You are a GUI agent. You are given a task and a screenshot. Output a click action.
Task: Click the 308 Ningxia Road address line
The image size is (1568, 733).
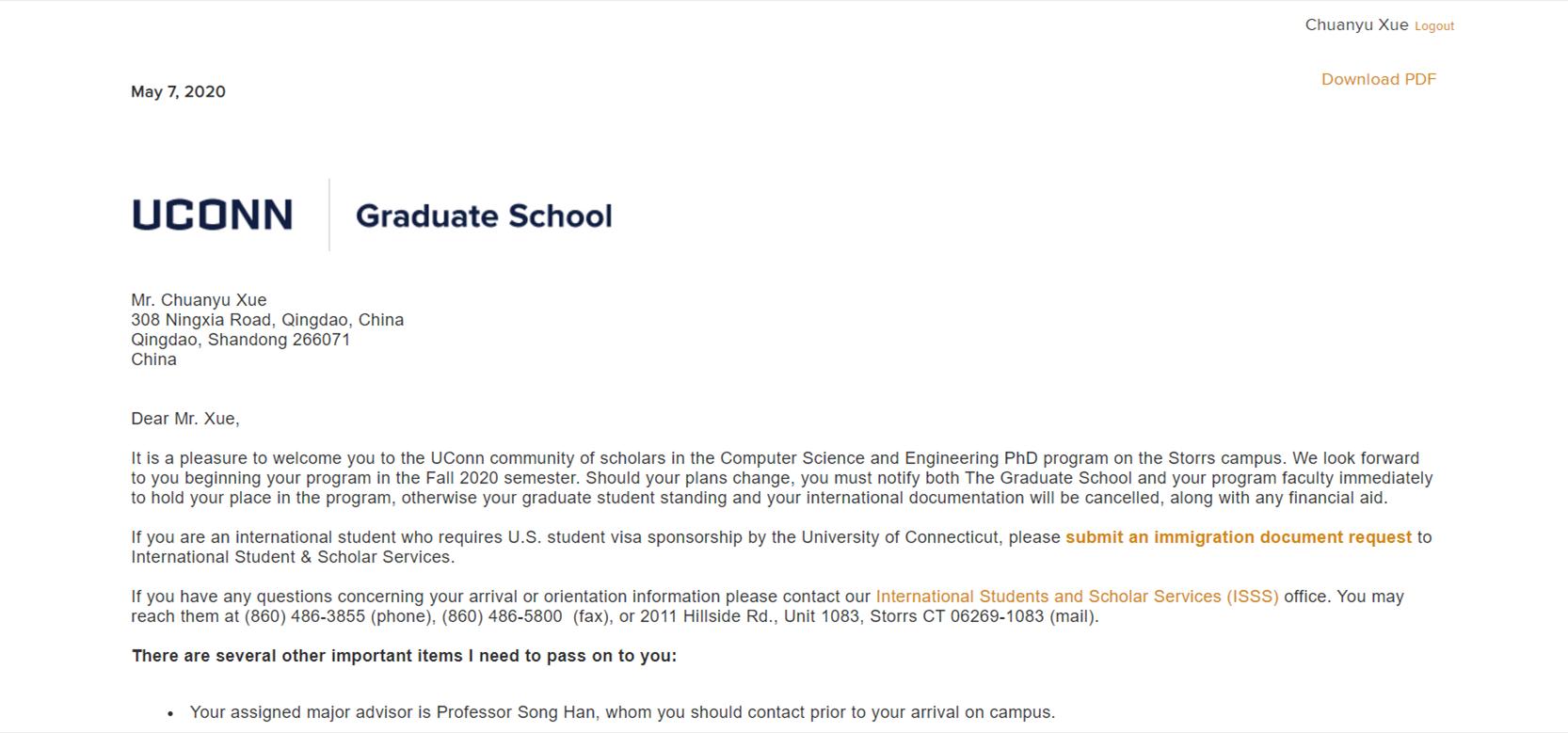[x=267, y=320]
